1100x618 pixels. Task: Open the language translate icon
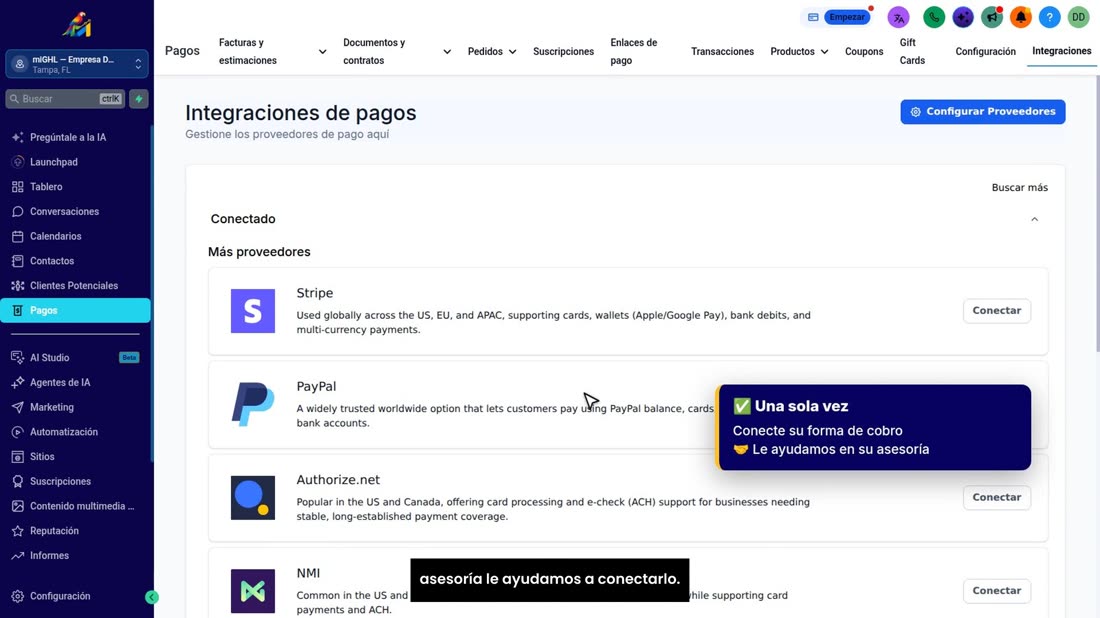(898, 17)
